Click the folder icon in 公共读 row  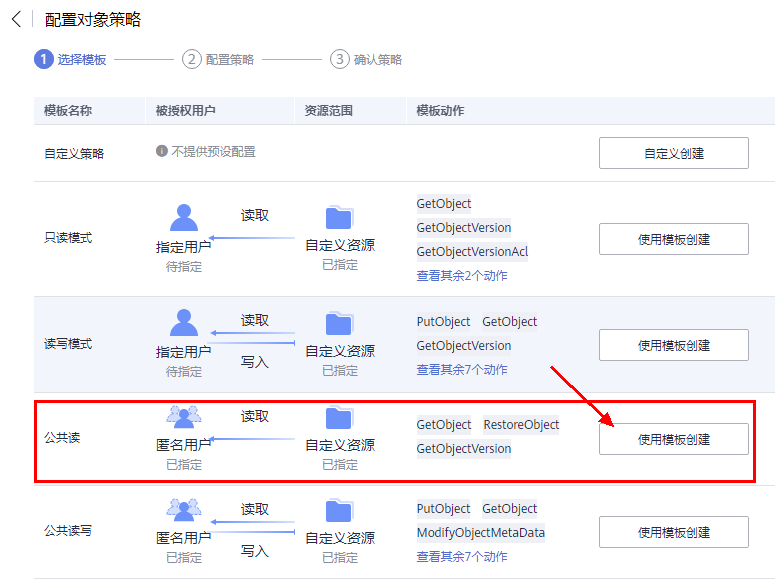click(340, 417)
